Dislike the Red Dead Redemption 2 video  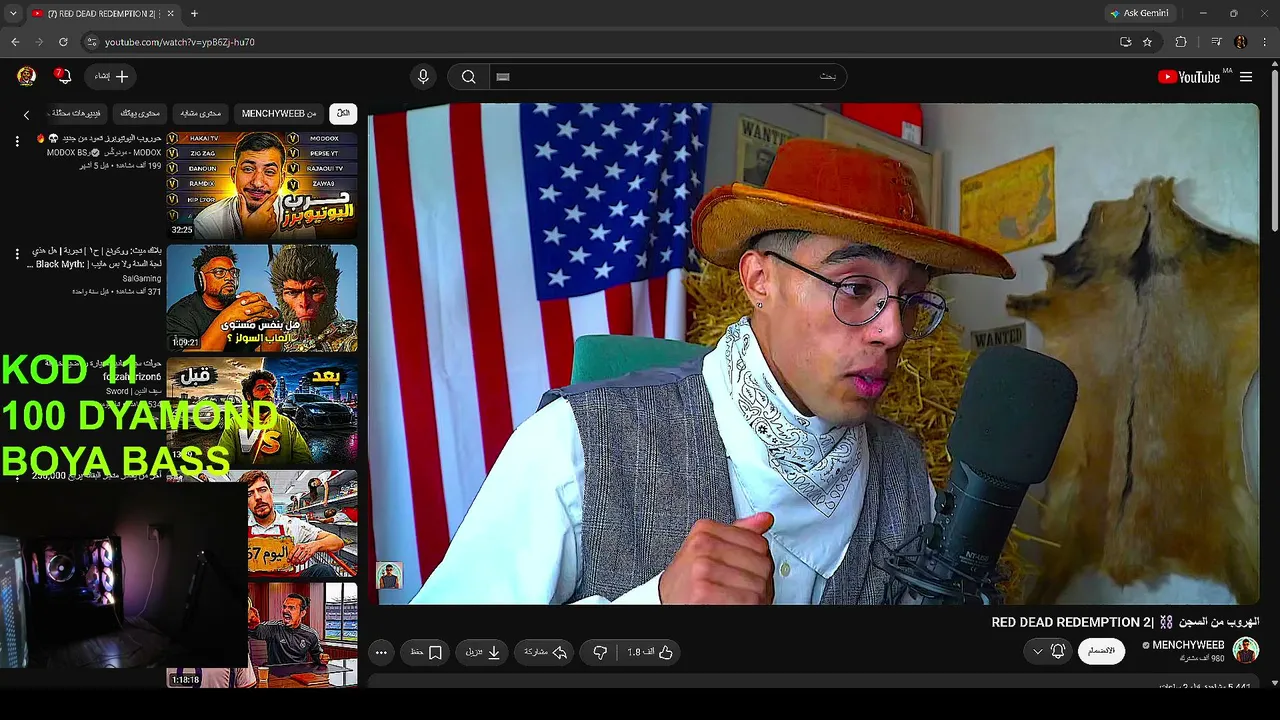click(600, 652)
